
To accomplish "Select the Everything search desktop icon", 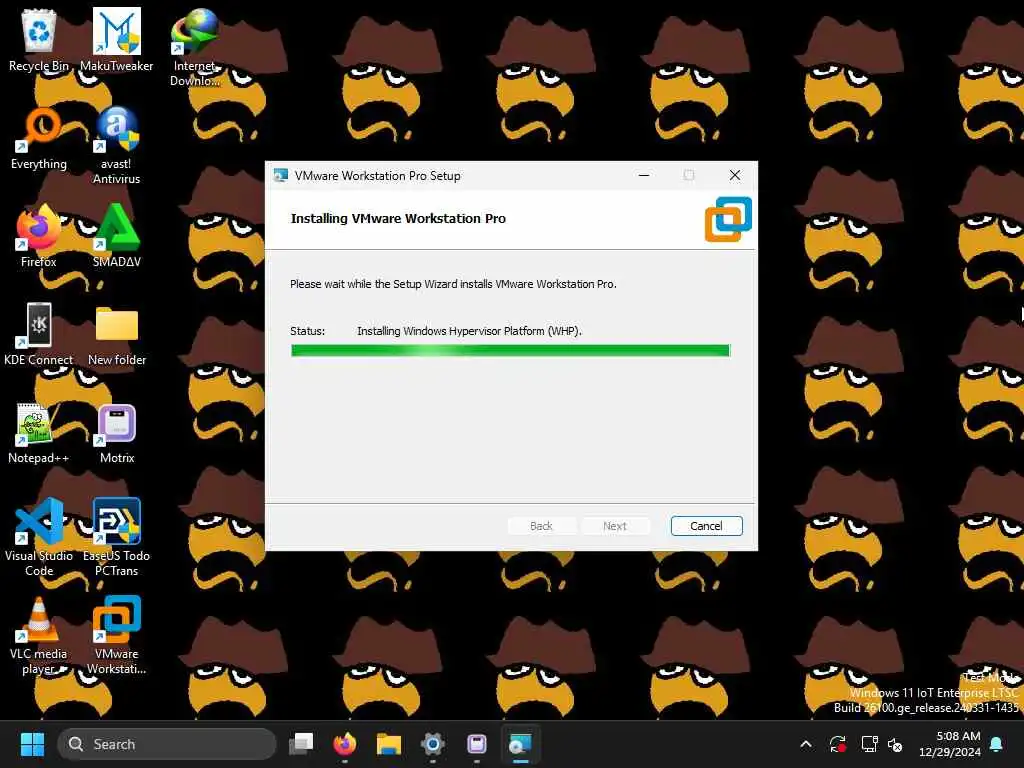I will pos(39,138).
